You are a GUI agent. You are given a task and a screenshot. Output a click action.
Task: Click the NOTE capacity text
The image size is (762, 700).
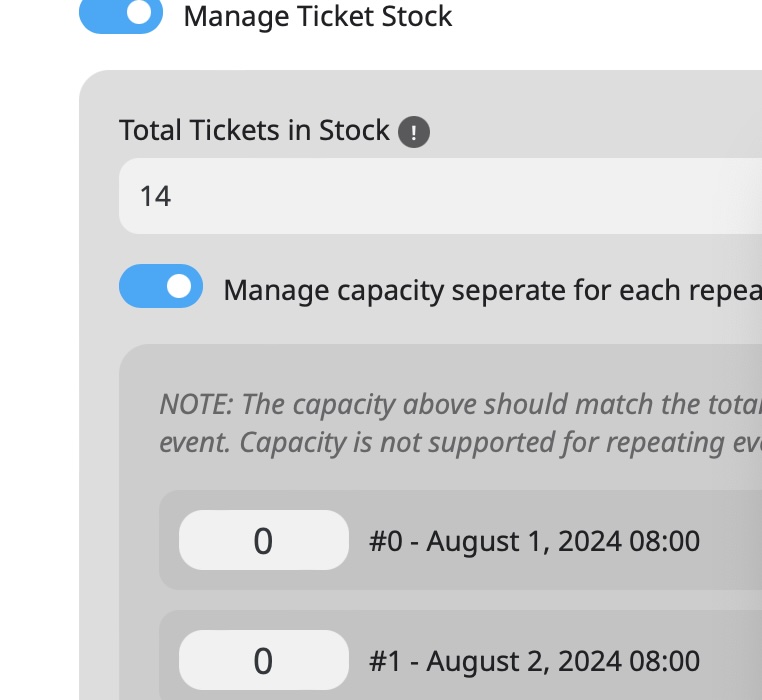461,423
